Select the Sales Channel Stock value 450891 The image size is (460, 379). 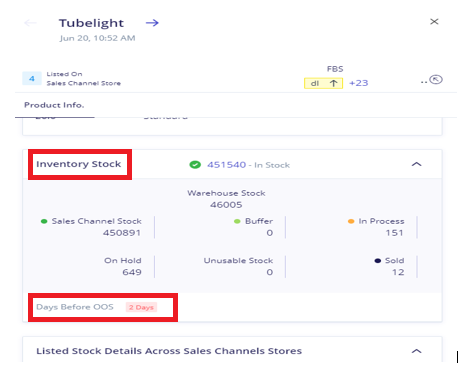(x=122, y=233)
